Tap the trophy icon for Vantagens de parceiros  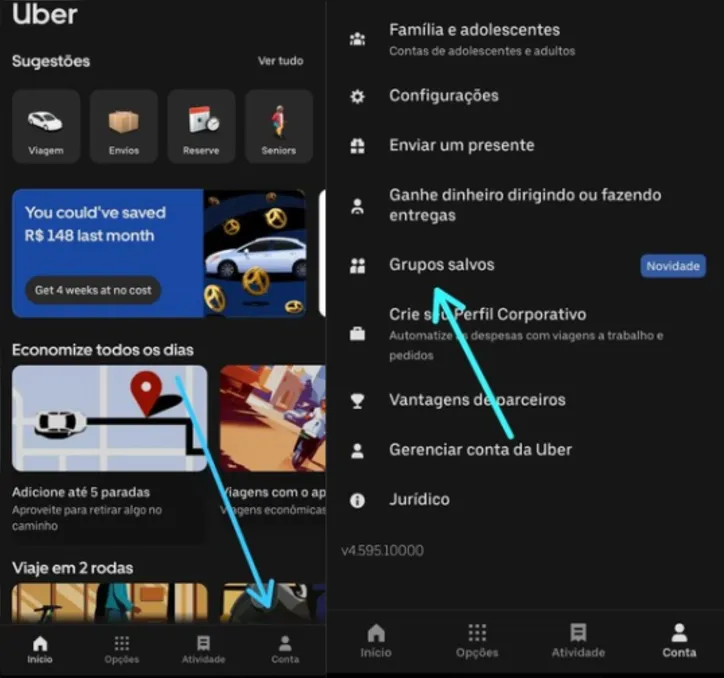pyautogui.click(x=357, y=401)
